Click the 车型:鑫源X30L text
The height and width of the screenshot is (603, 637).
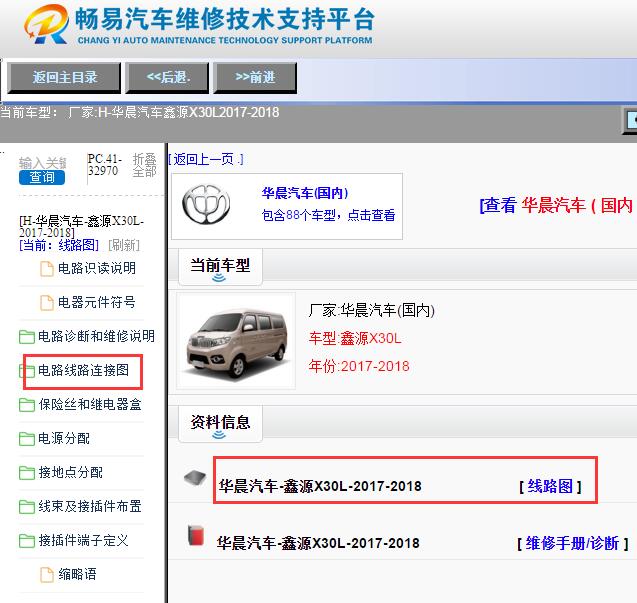[x=355, y=338]
